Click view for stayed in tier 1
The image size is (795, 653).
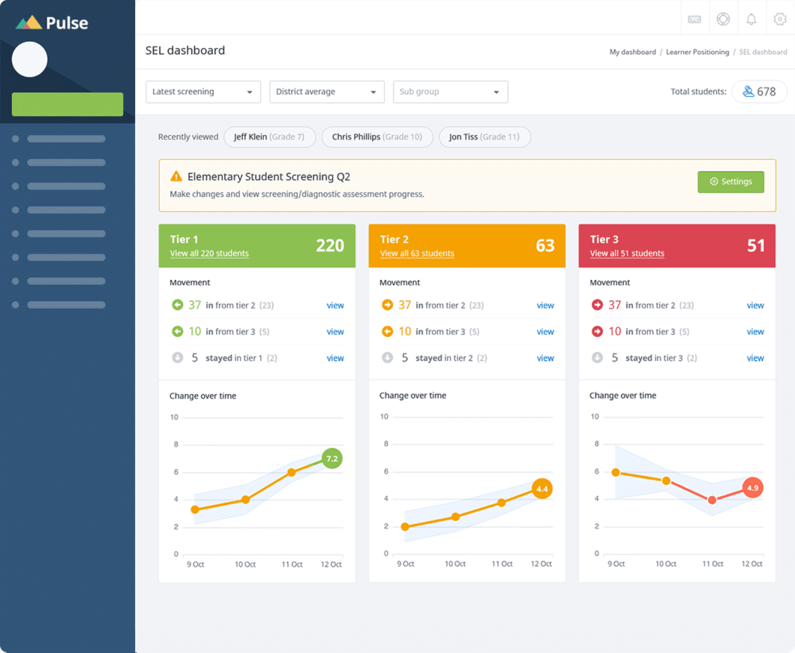335,358
